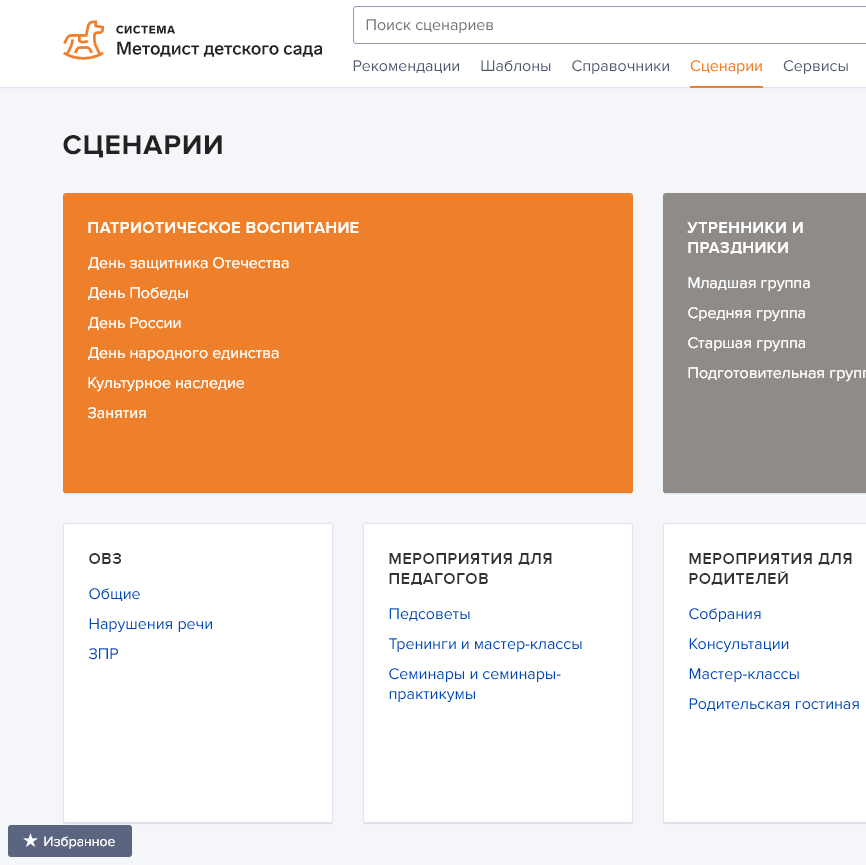Click Мероприятия для родителей heading
Screen dimensions: 866x865
(770, 568)
